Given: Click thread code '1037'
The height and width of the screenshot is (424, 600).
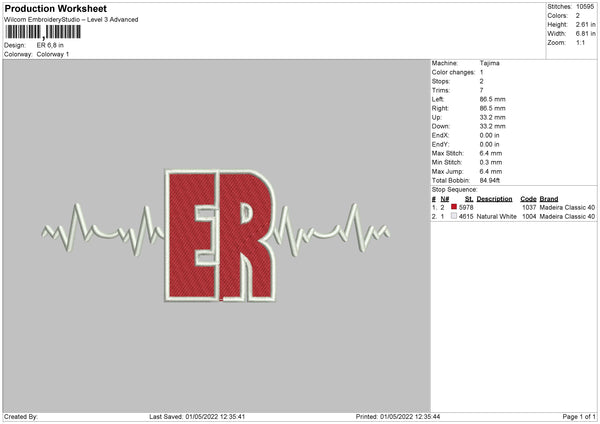Looking at the screenshot, I should [529, 207].
